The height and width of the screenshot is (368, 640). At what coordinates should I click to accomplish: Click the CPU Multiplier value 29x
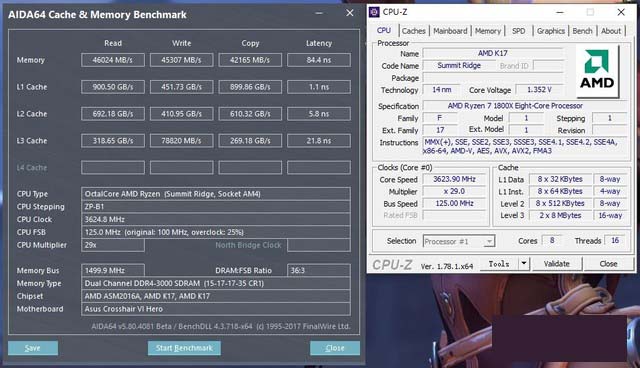tap(113, 245)
